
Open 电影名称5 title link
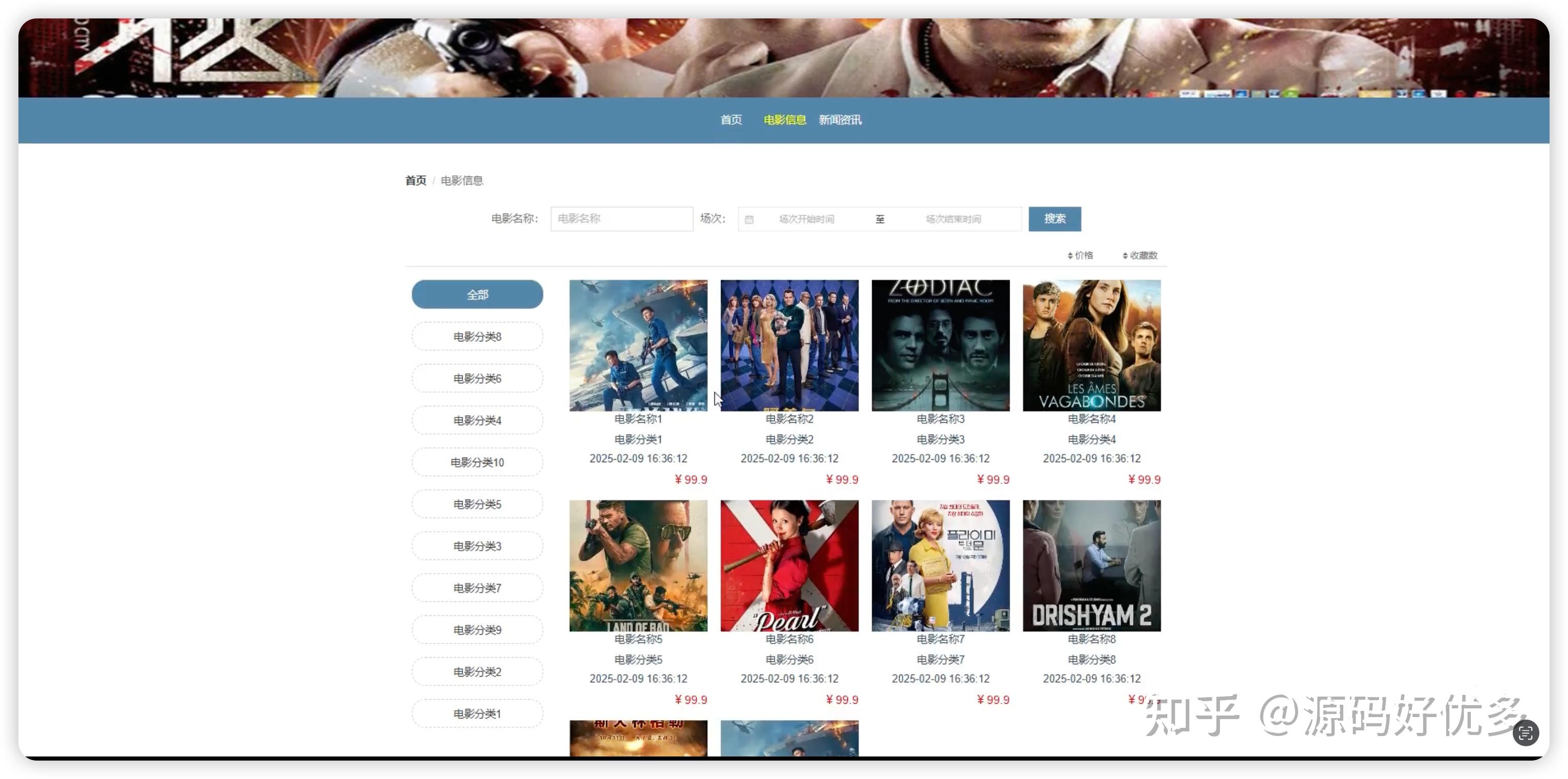(638, 639)
